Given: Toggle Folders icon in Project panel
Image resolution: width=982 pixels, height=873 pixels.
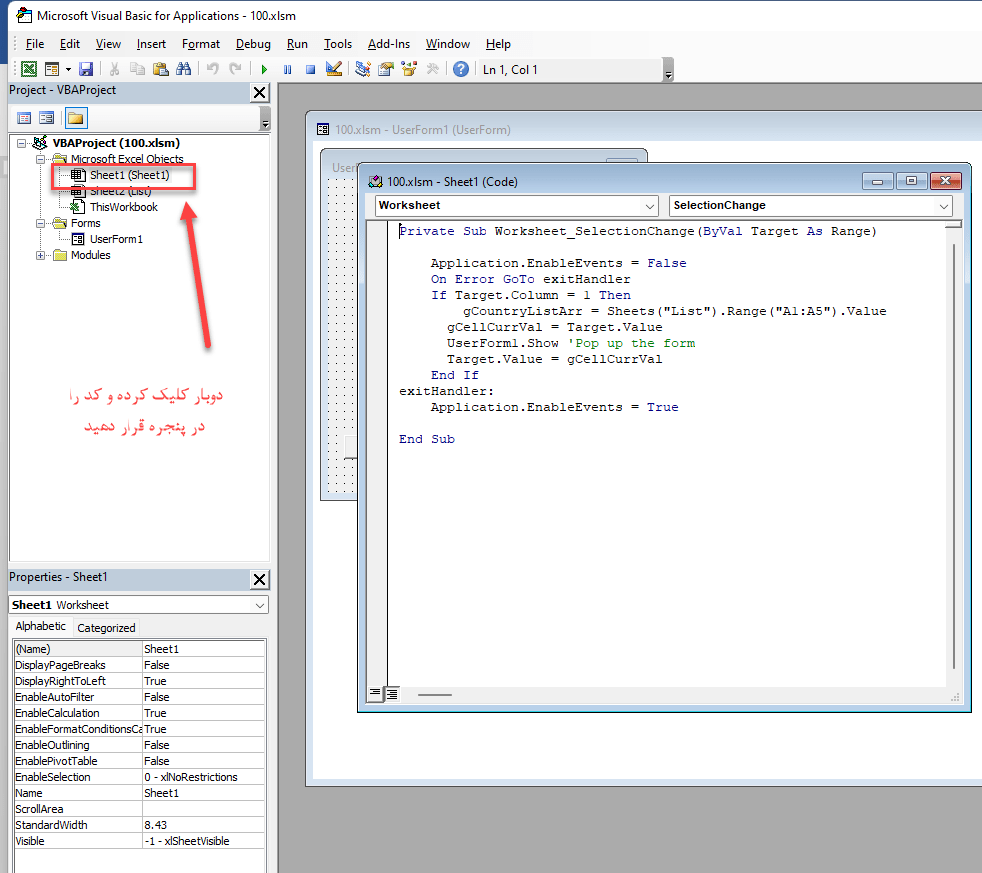Looking at the screenshot, I should coord(76,118).
